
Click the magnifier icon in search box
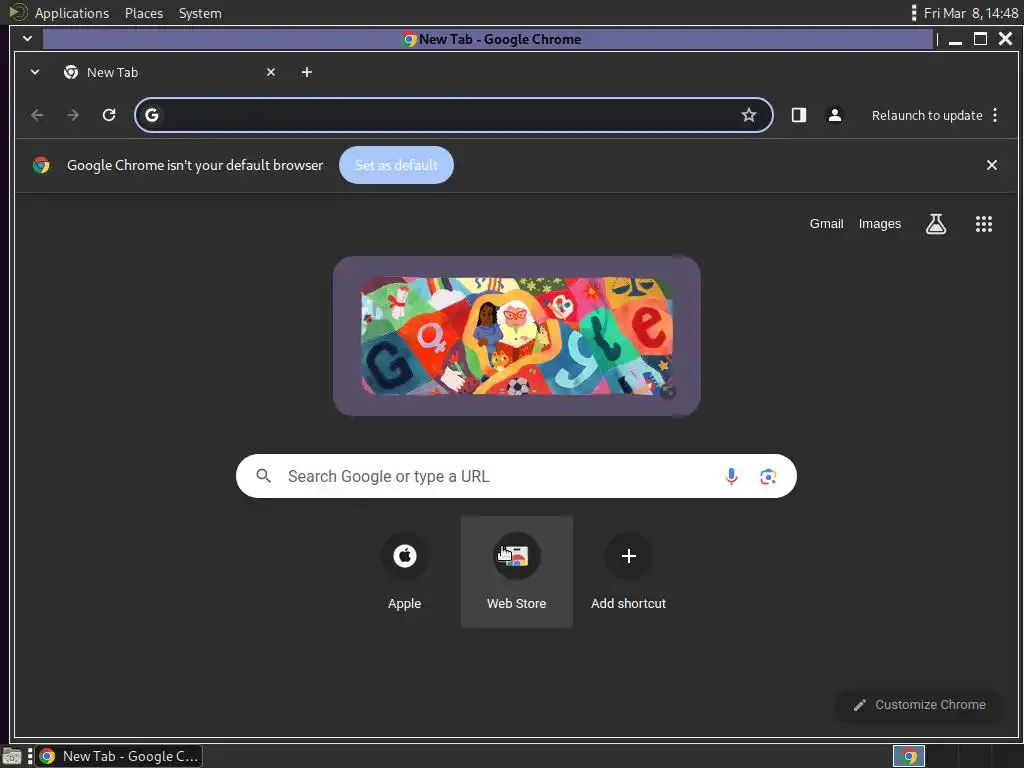(263, 476)
